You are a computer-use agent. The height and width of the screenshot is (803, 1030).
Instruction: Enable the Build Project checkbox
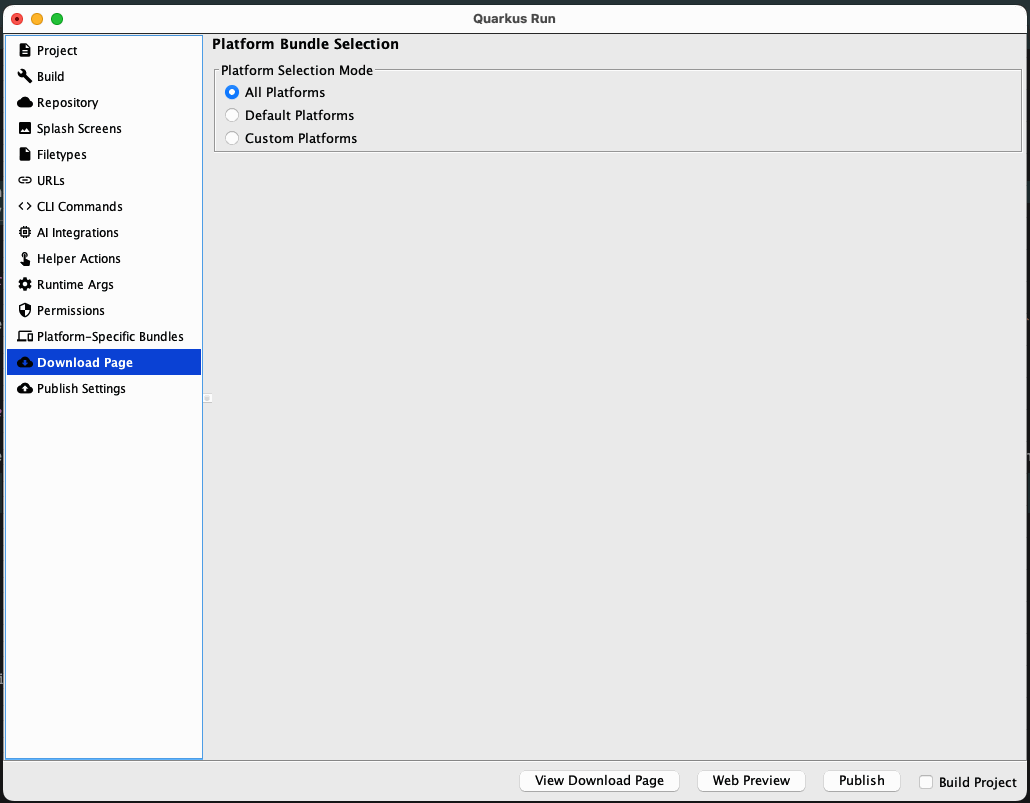(x=926, y=782)
